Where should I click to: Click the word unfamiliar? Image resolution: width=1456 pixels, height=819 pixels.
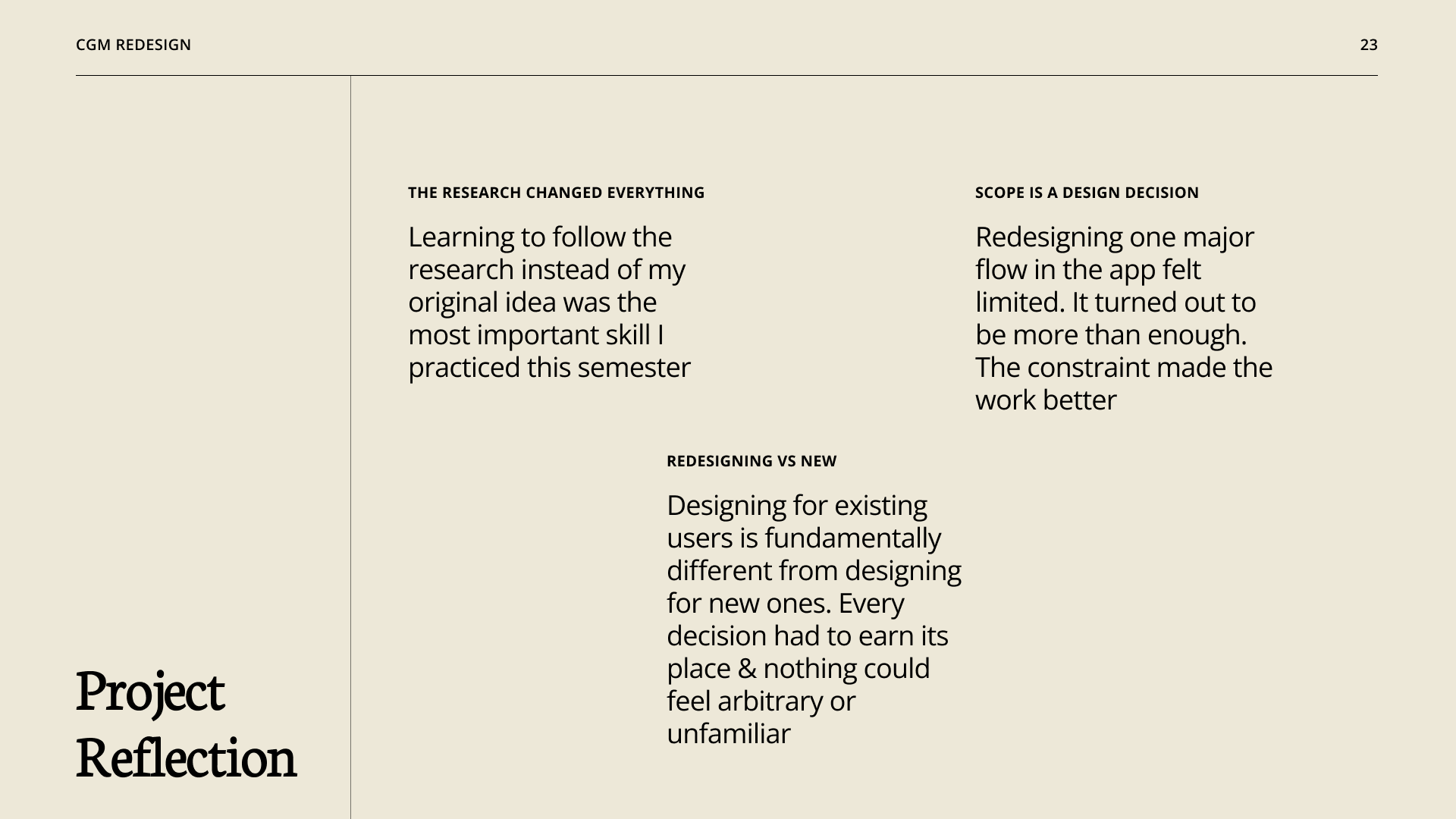tap(728, 734)
